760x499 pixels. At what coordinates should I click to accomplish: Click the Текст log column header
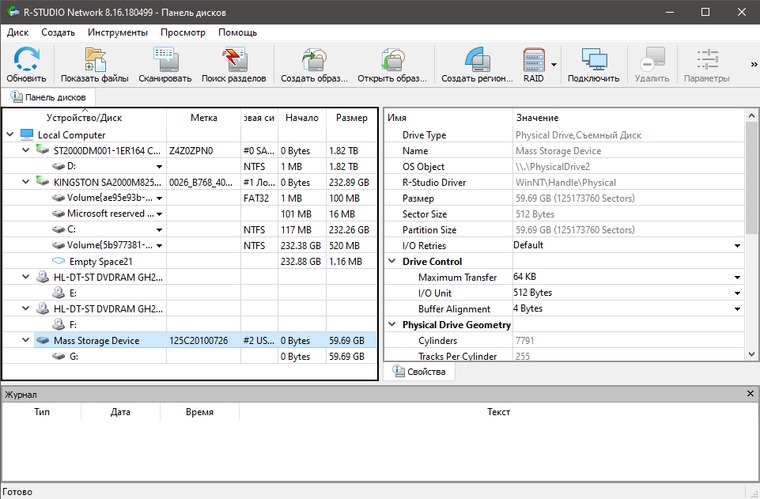[498, 412]
